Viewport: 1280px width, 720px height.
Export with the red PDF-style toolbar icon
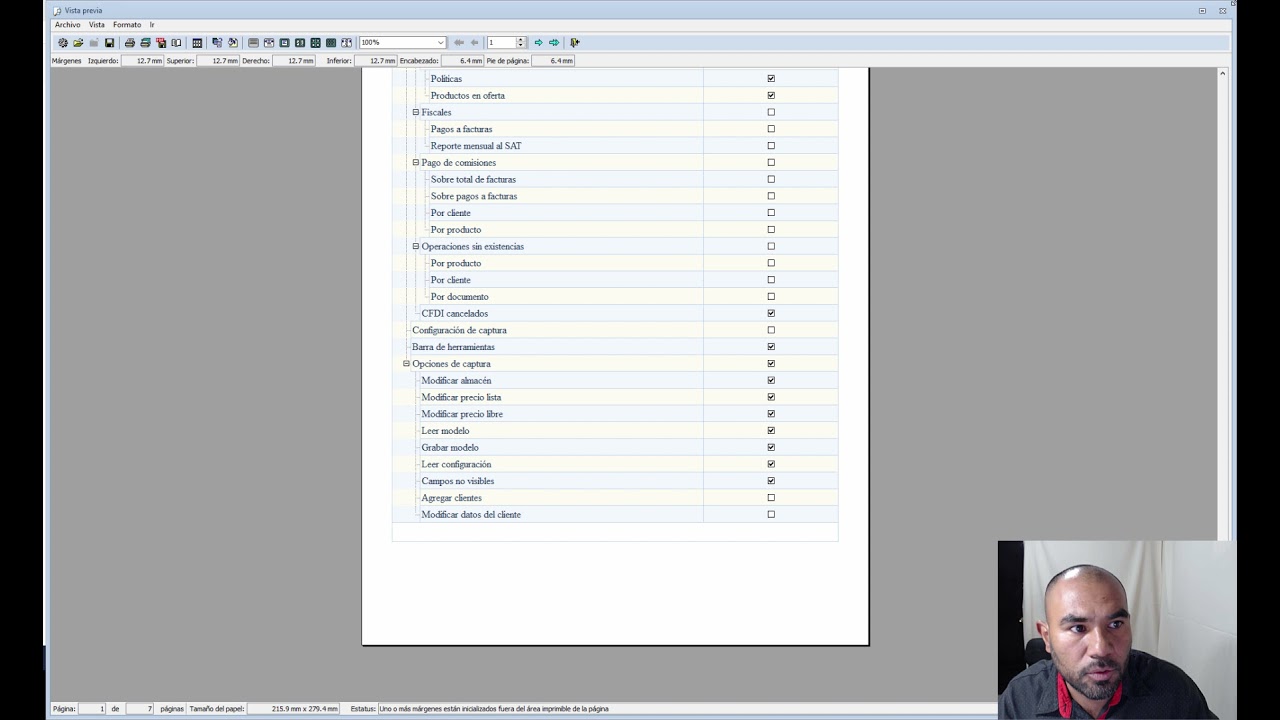[x=161, y=43]
